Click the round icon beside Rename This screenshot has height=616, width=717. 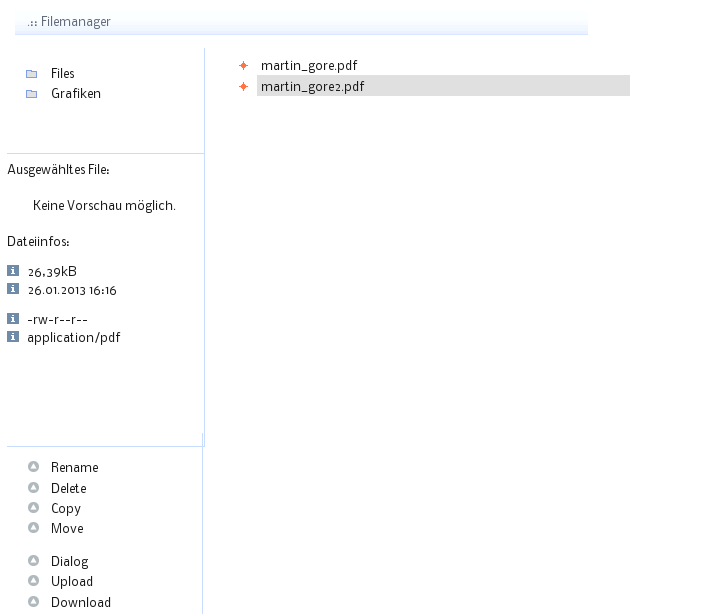tap(33, 466)
